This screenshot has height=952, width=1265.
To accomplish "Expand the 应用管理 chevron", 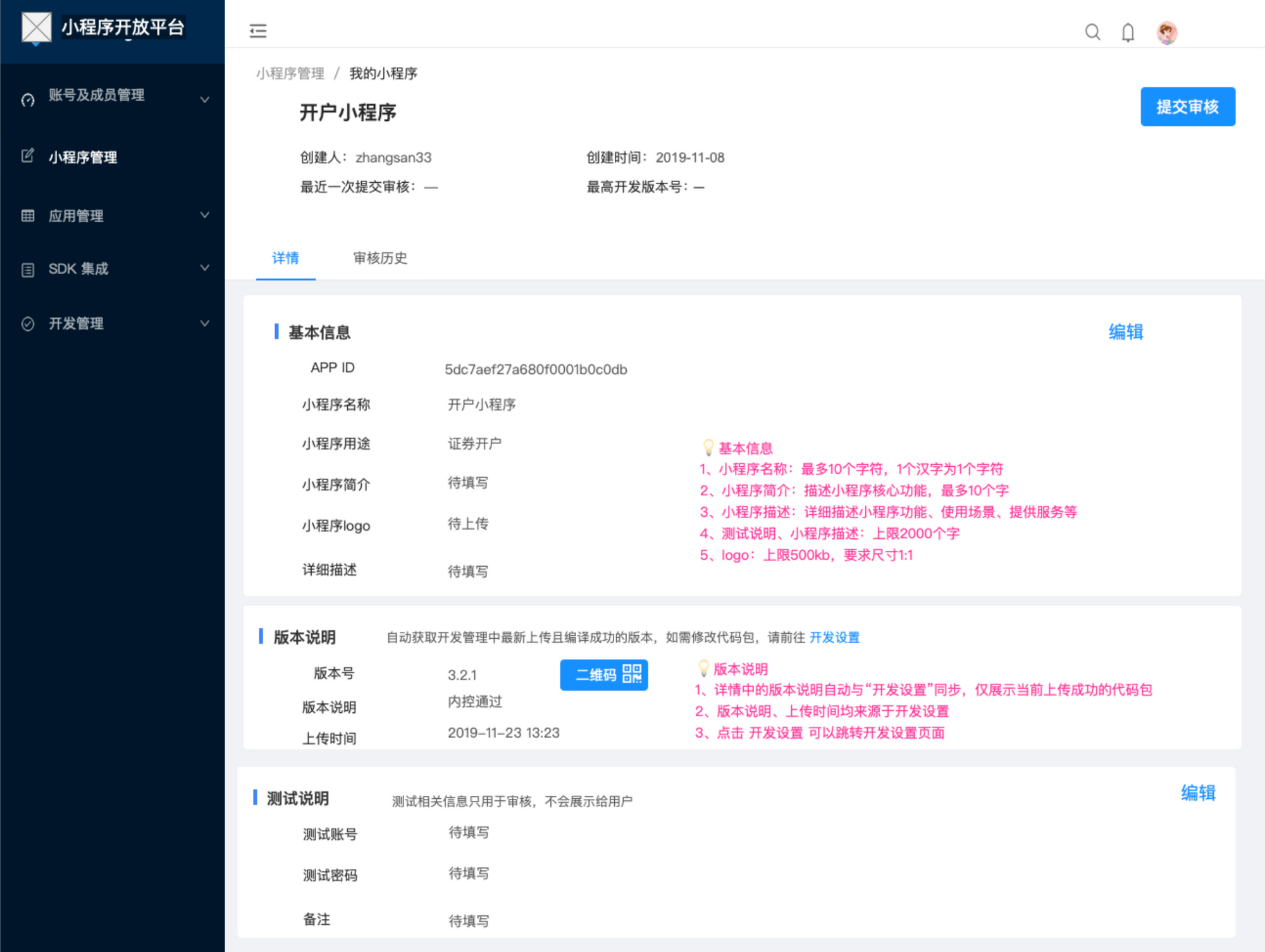I will click(x=204, y=215).
